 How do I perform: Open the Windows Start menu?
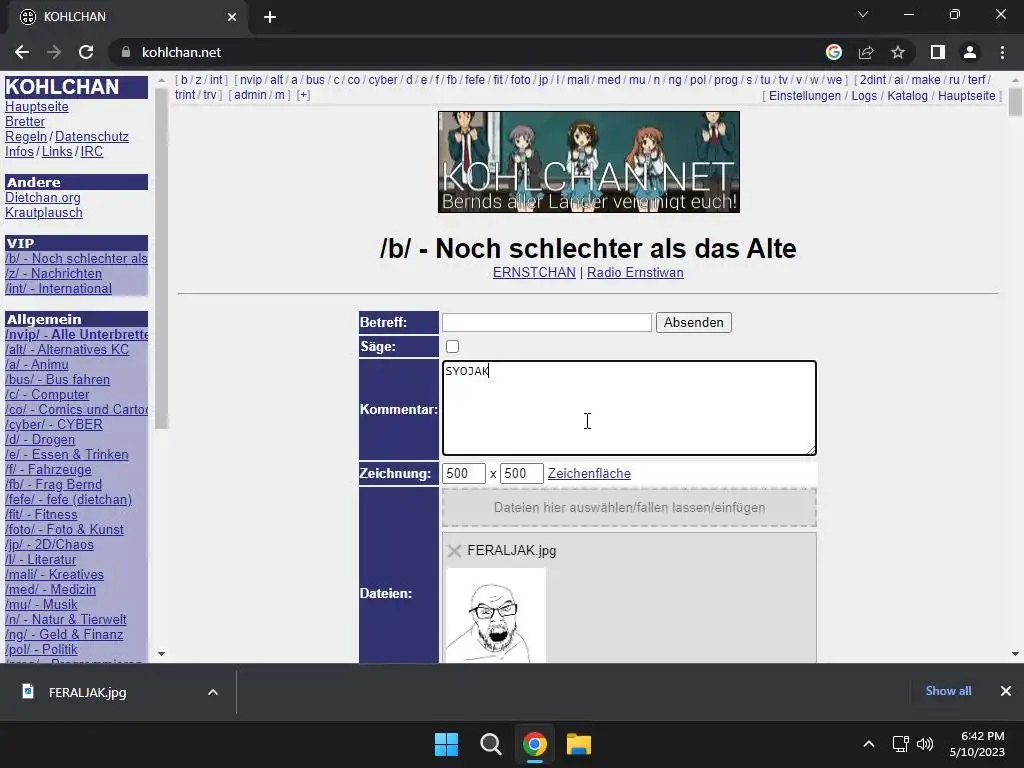(x=447, y=744)
